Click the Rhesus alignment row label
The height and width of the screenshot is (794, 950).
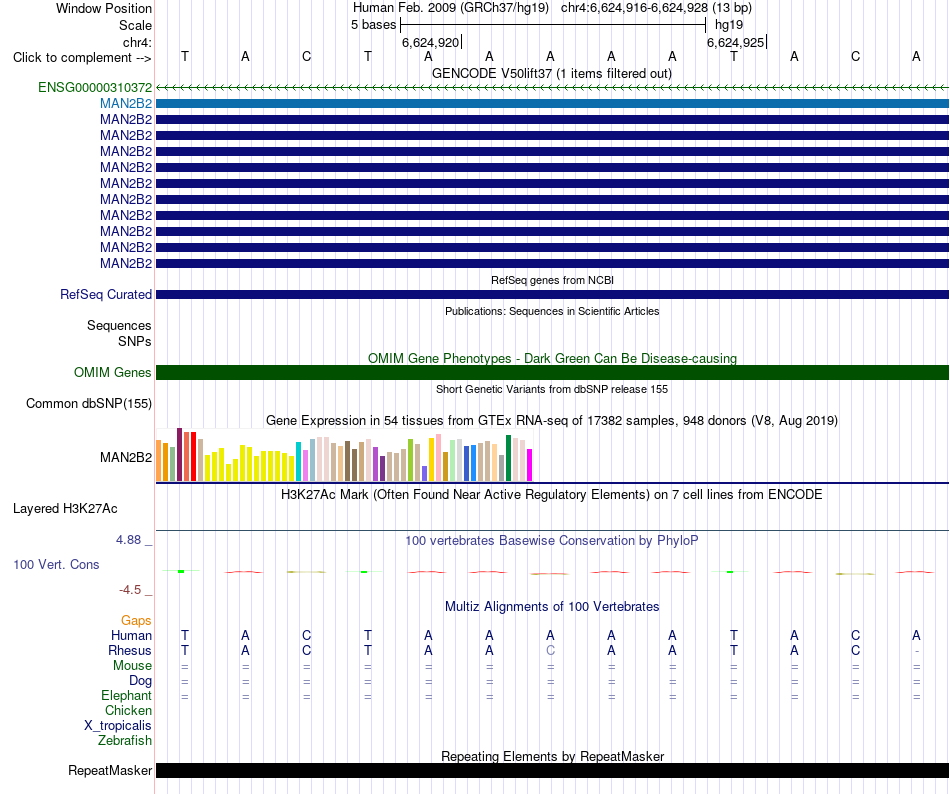(130, 650)
